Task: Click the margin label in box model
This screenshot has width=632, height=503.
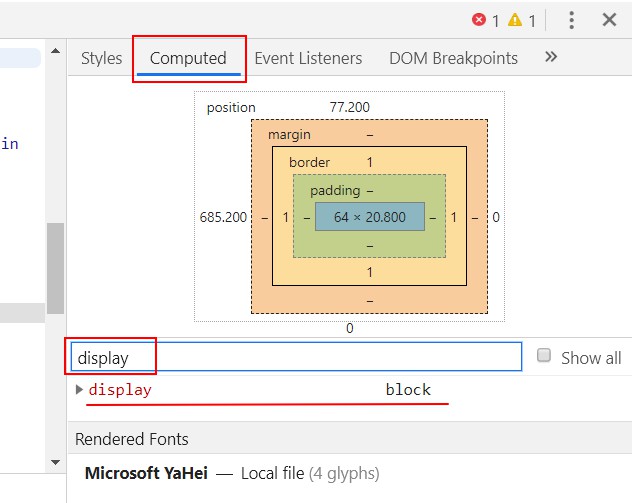Action: [x=289, y=134]
